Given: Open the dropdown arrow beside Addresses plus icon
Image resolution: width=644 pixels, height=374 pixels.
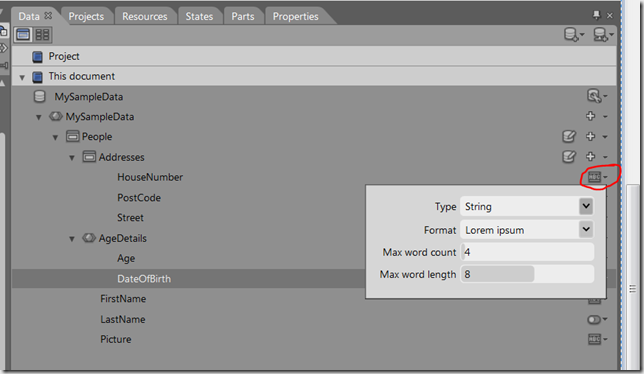Looking at the screenshot, I should click(x=605, y=157).
